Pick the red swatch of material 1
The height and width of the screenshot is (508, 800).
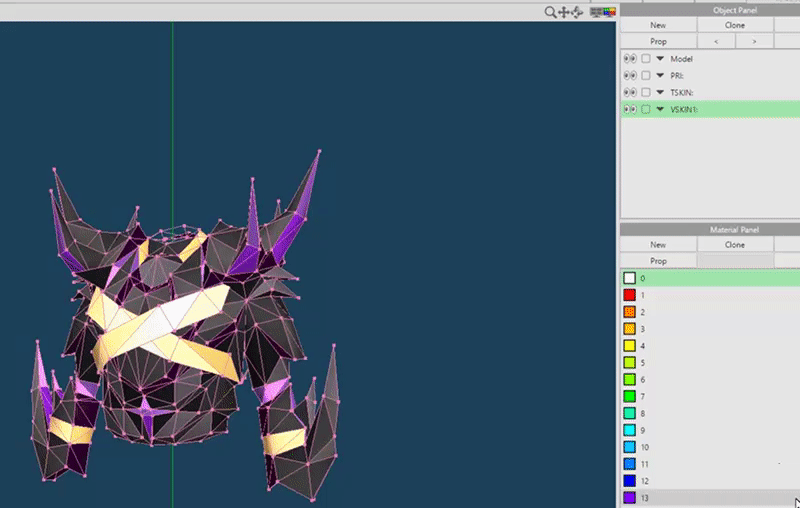point(630,295)
